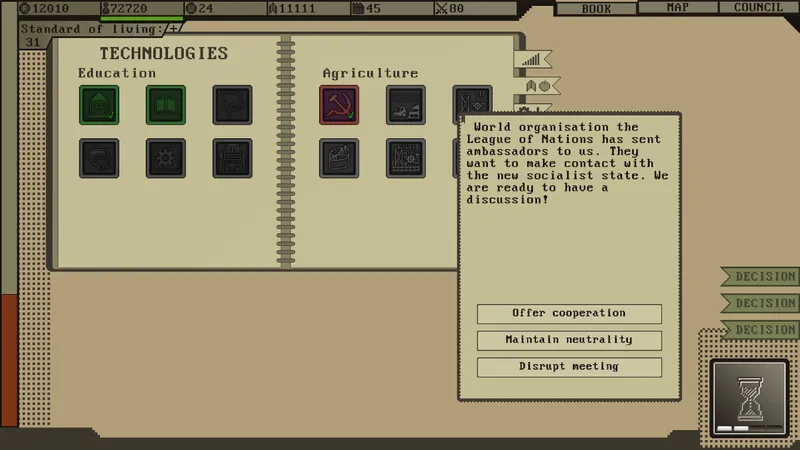
Task: Open the bottom DECISION notification
Action: (x=763, y=329)
